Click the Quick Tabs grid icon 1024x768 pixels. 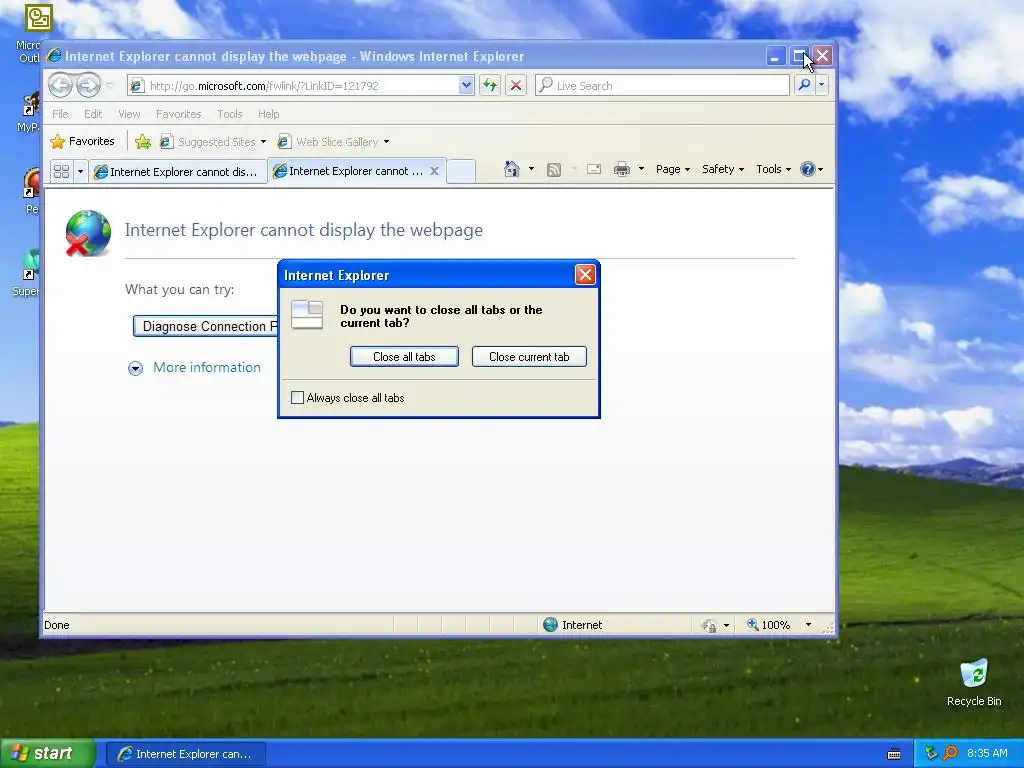(x=61, y=171)
